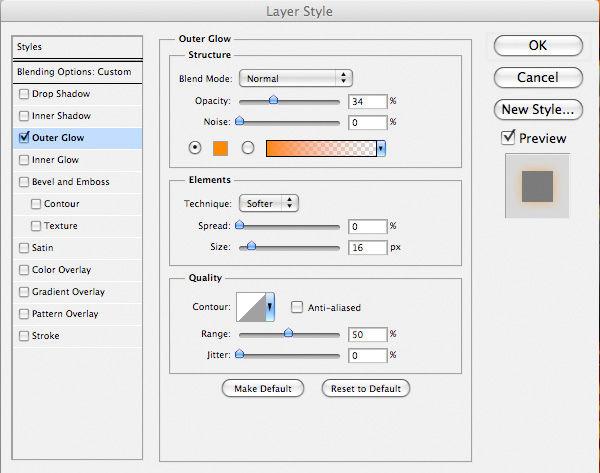Tick the Texture sub-option checkbox
The image size is (600, 473).
[36, 226]
